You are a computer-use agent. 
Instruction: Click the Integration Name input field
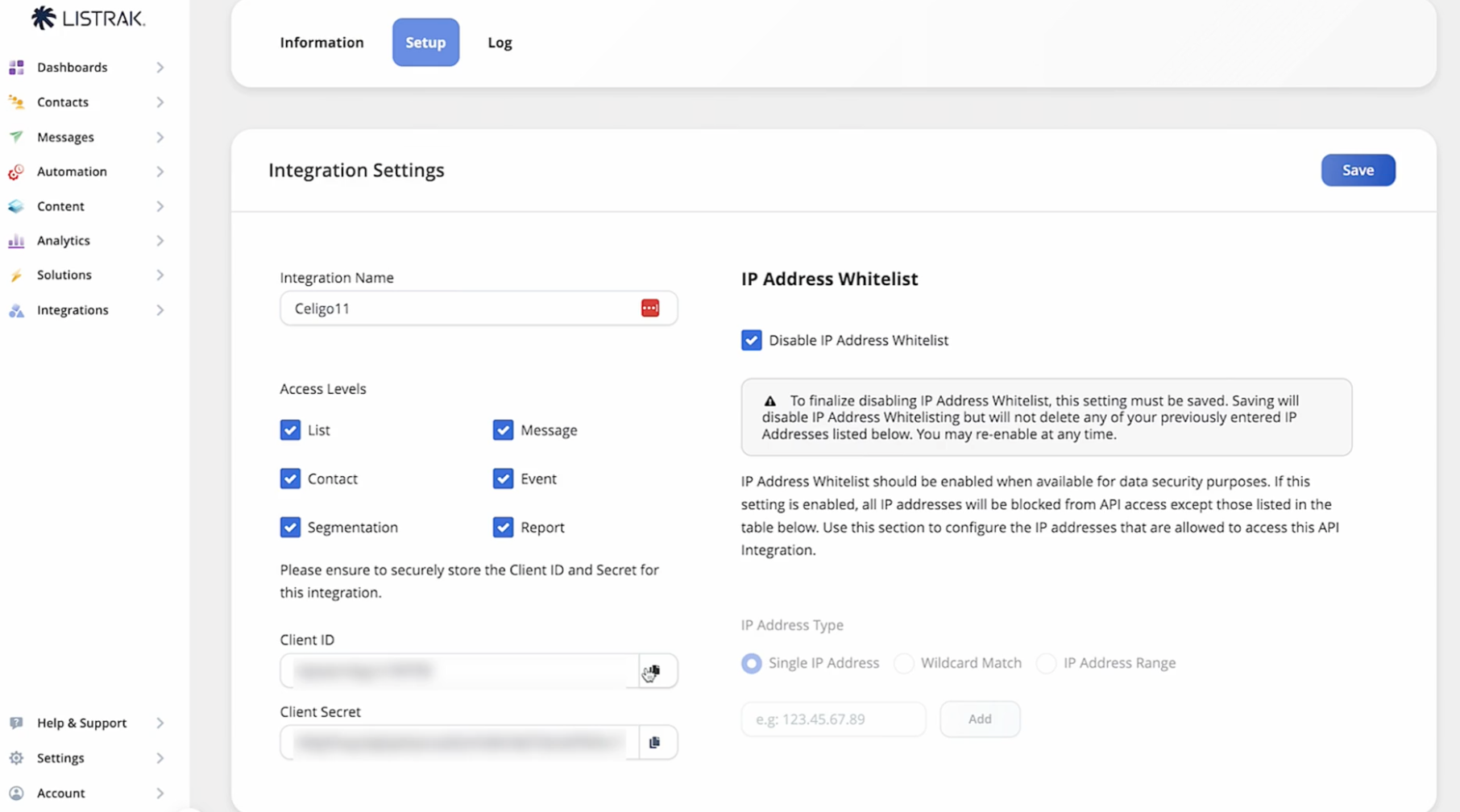[x=479, y=309]
